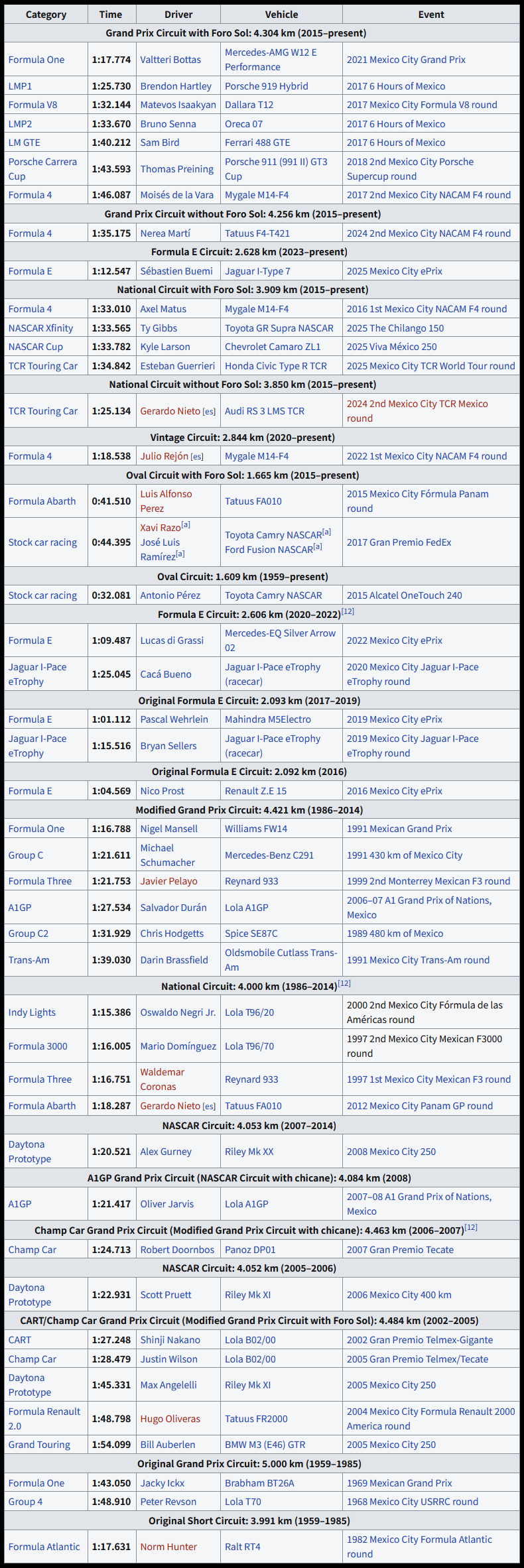Open the Oliver Jarvis link
Viewport: 524px width, 1568px height.
point(167,1204)
